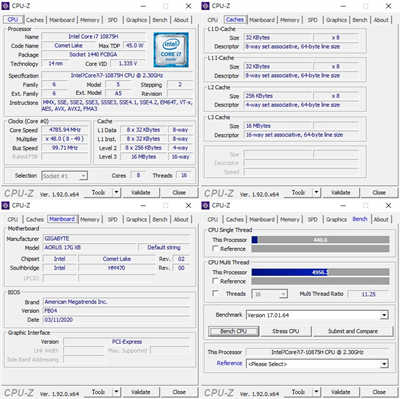Click the CPU-Z app icon in Caches window title bar
Image resolution: width=400 pixels, height=399 pixels.
pyautogui.click(x=205, y=6)
